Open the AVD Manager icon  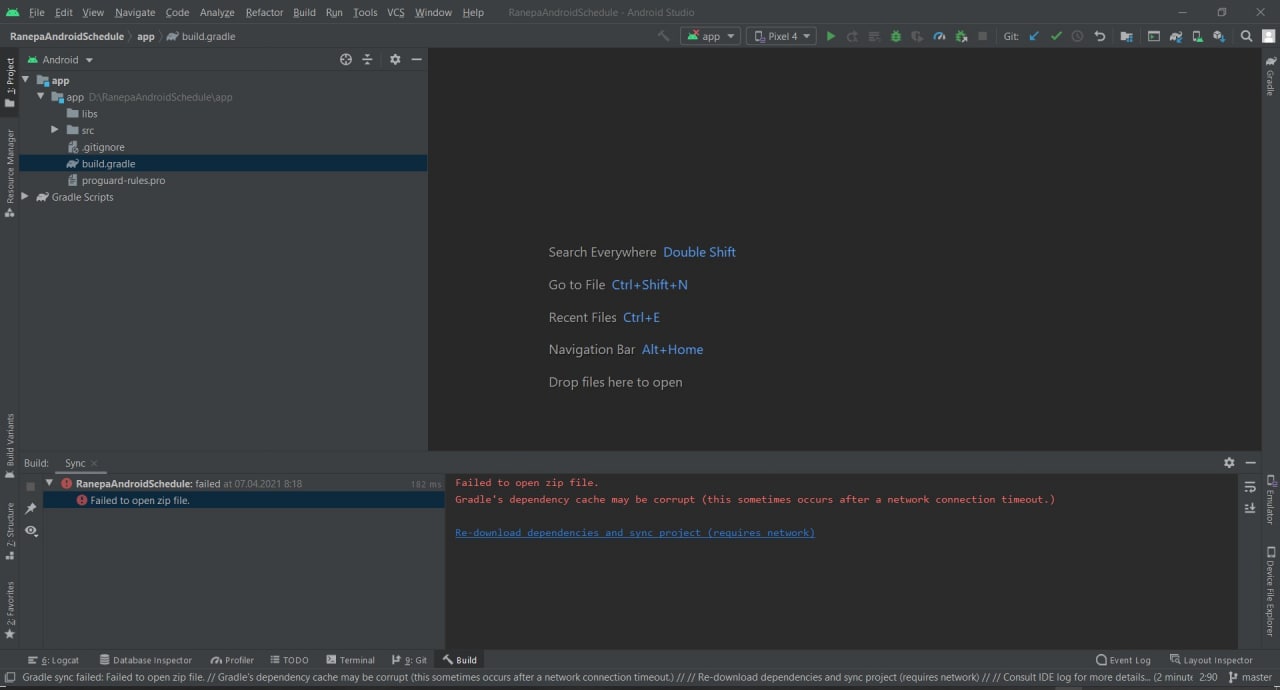[x=1197, y=36]
